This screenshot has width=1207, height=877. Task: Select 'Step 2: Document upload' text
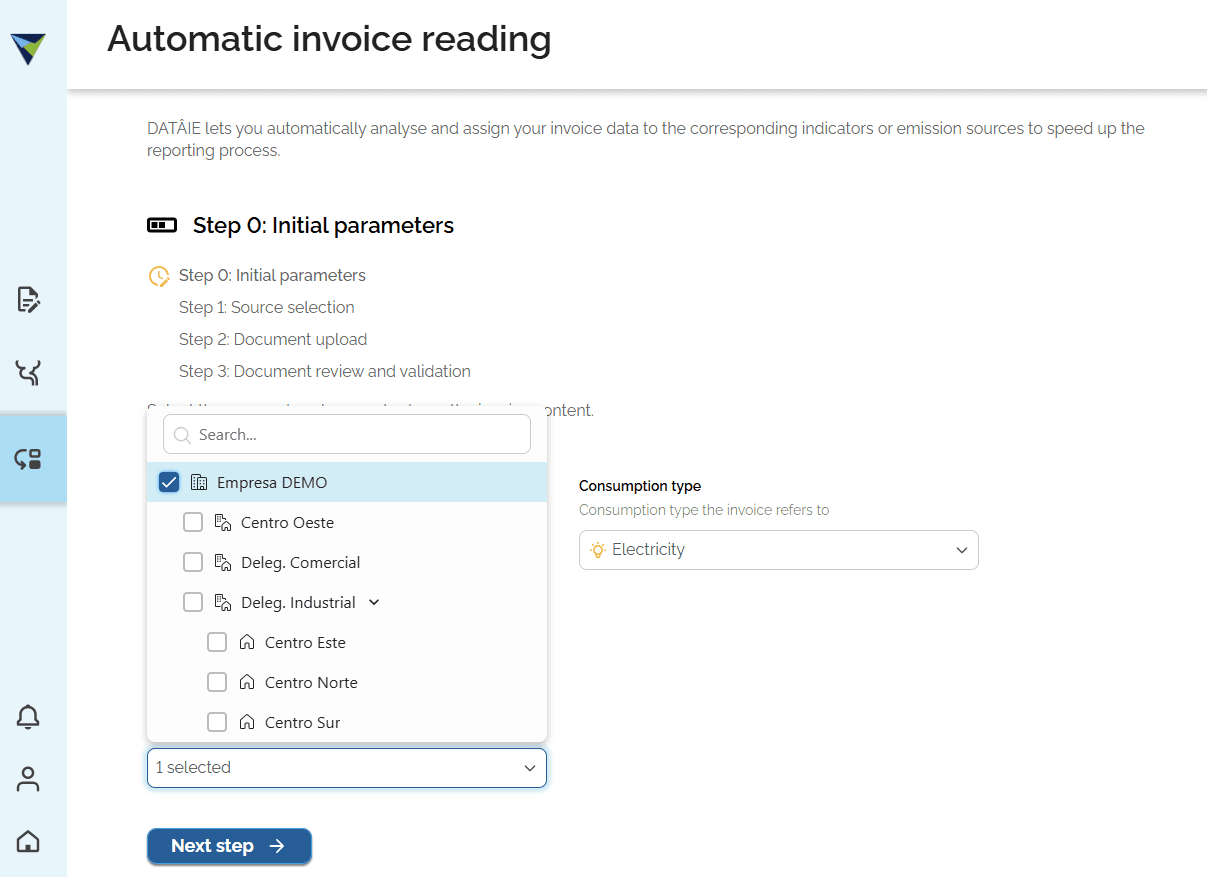point(273,339)
